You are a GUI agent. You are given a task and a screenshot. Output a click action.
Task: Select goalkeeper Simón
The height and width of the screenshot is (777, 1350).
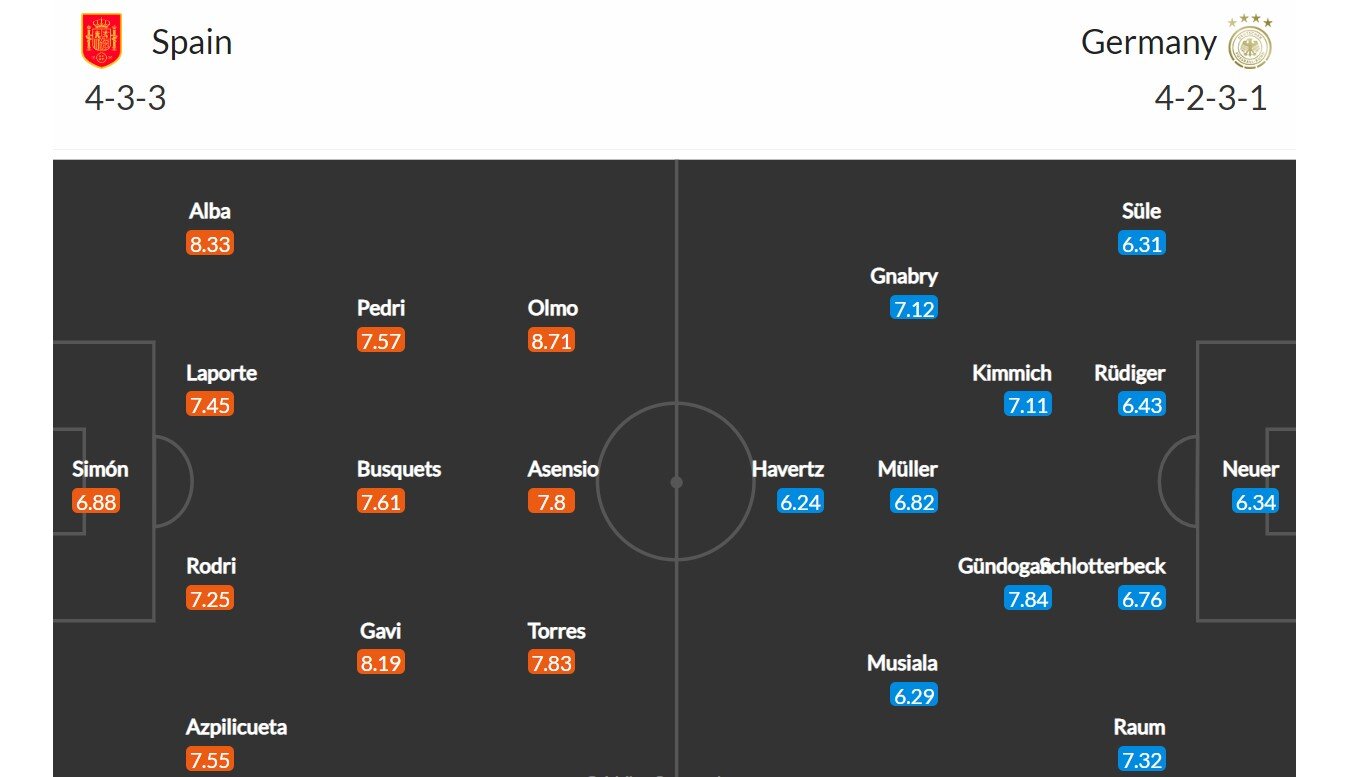point(100,469)
